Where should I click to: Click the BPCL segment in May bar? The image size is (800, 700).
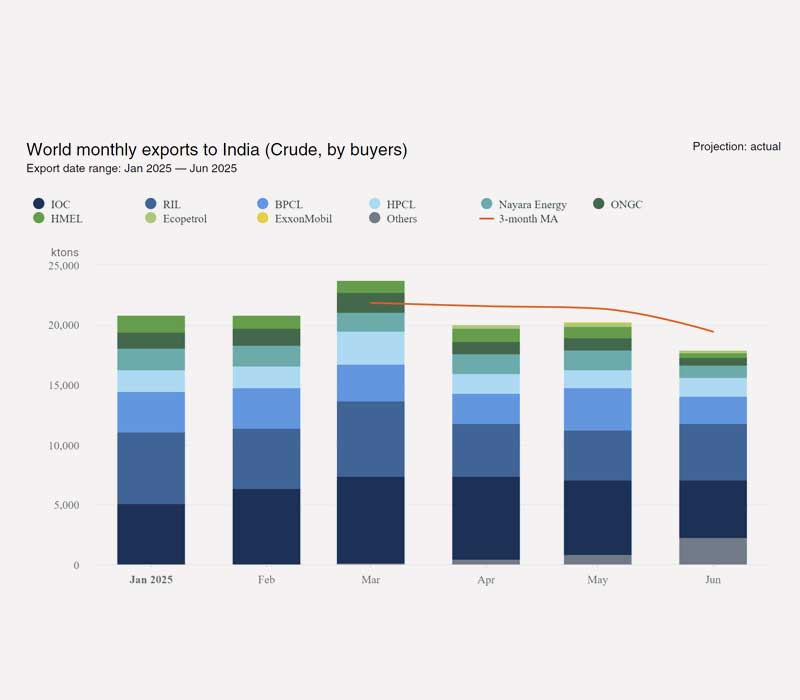[x=598, y=409]
